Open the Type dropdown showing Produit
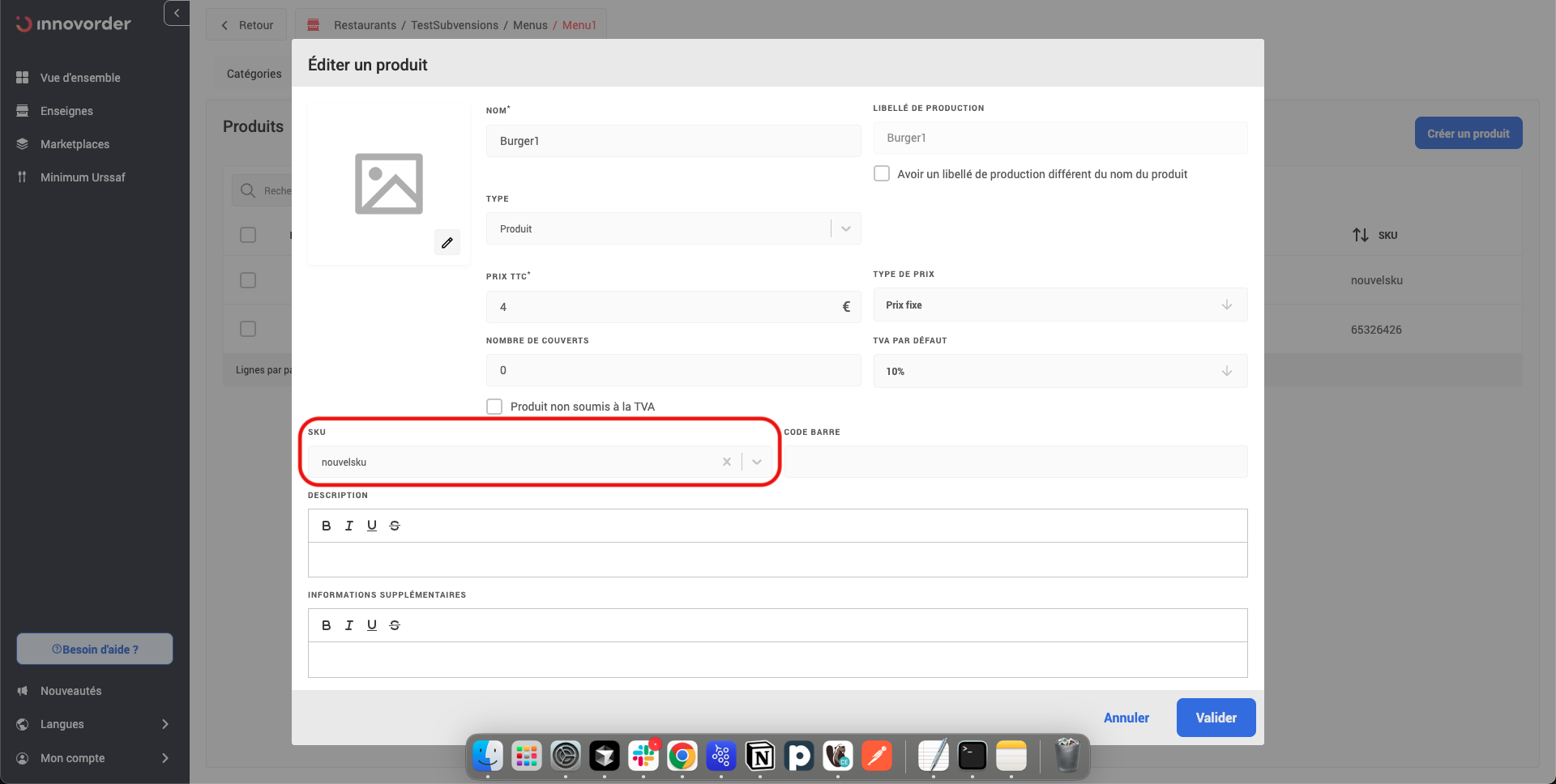1556x784 pixels. [x=673, y=229]
